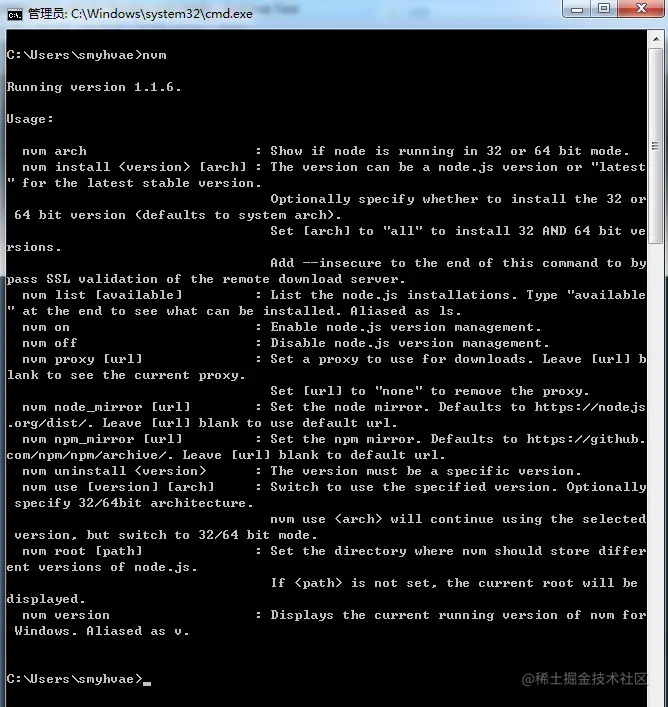
Task: Click the 'nvm on' command text
Action: tap(46, 327)
